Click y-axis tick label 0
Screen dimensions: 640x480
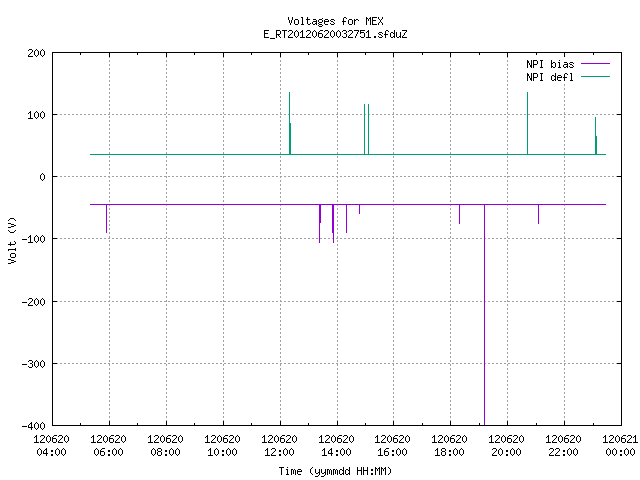[x=42, y=178]
